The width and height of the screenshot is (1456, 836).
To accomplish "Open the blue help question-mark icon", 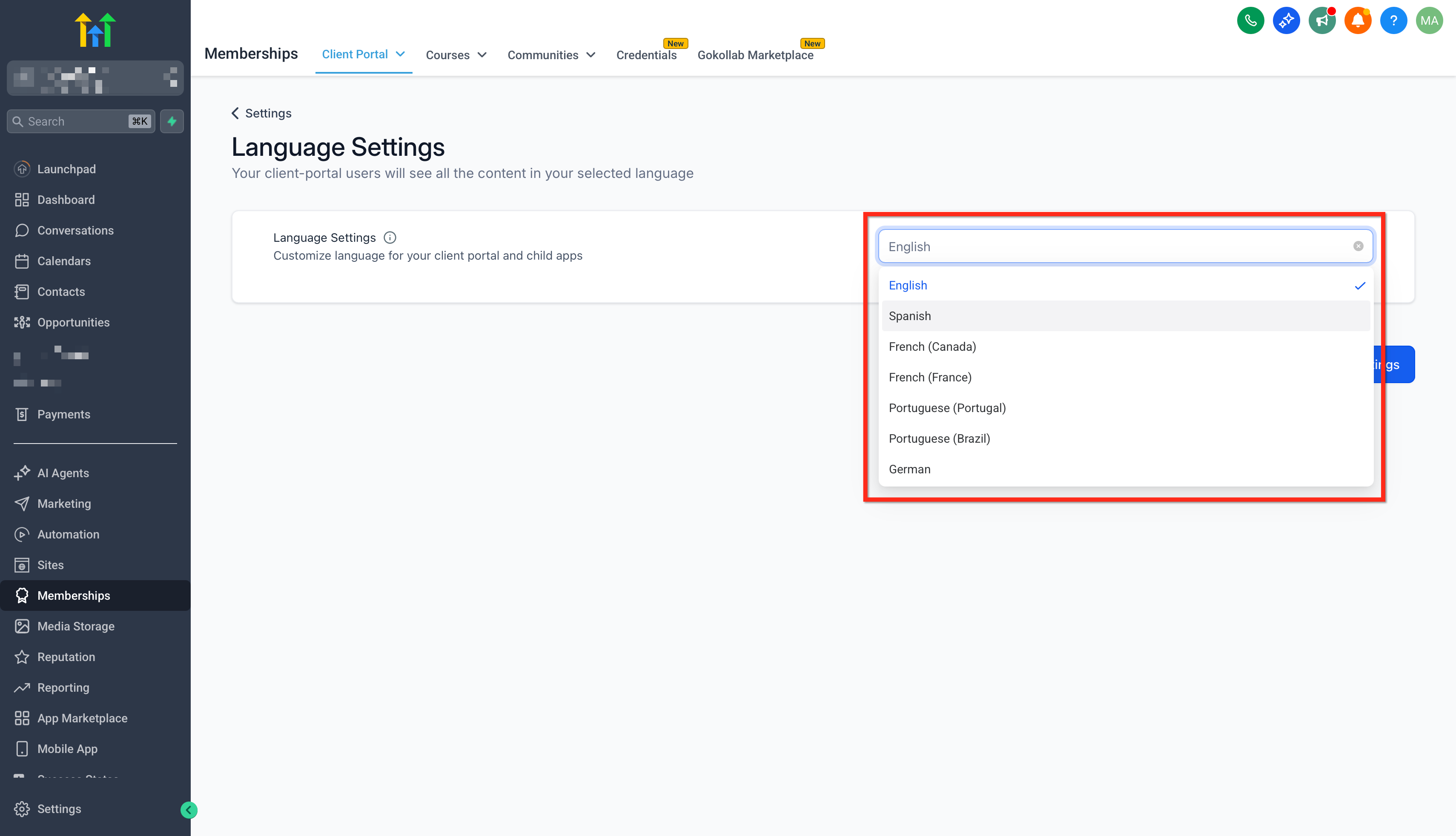I will (1393, 21).
